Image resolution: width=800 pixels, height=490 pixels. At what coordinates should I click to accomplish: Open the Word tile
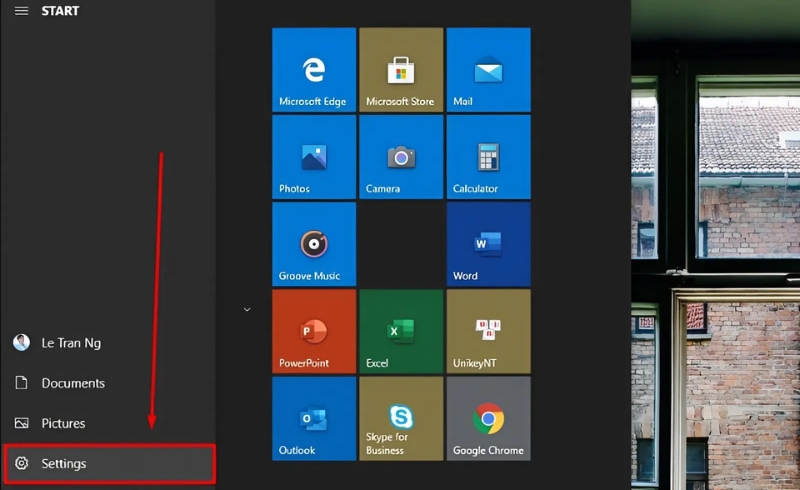488,244
